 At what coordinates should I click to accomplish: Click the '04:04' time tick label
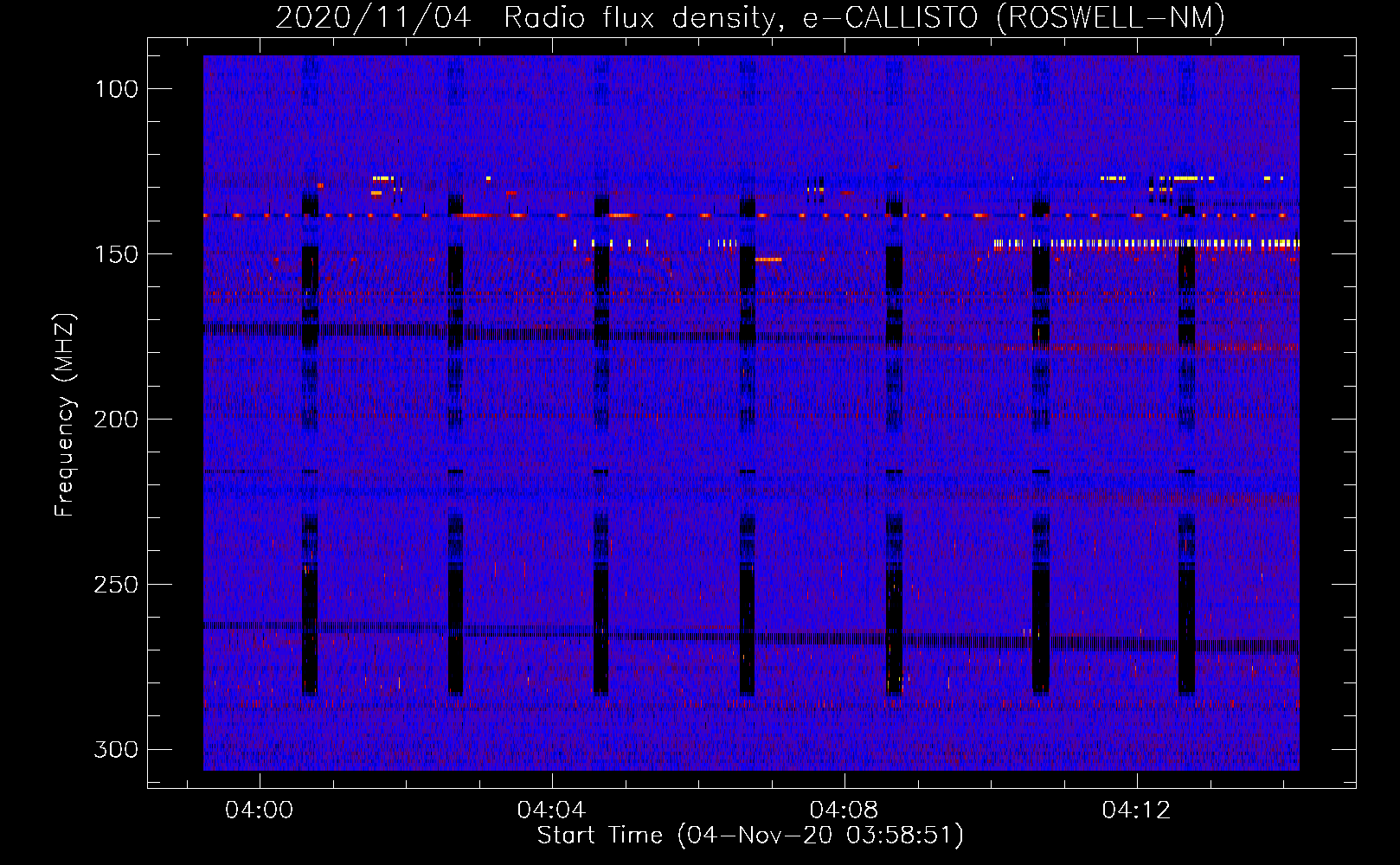pyautogui.click(x=551, y=811)
